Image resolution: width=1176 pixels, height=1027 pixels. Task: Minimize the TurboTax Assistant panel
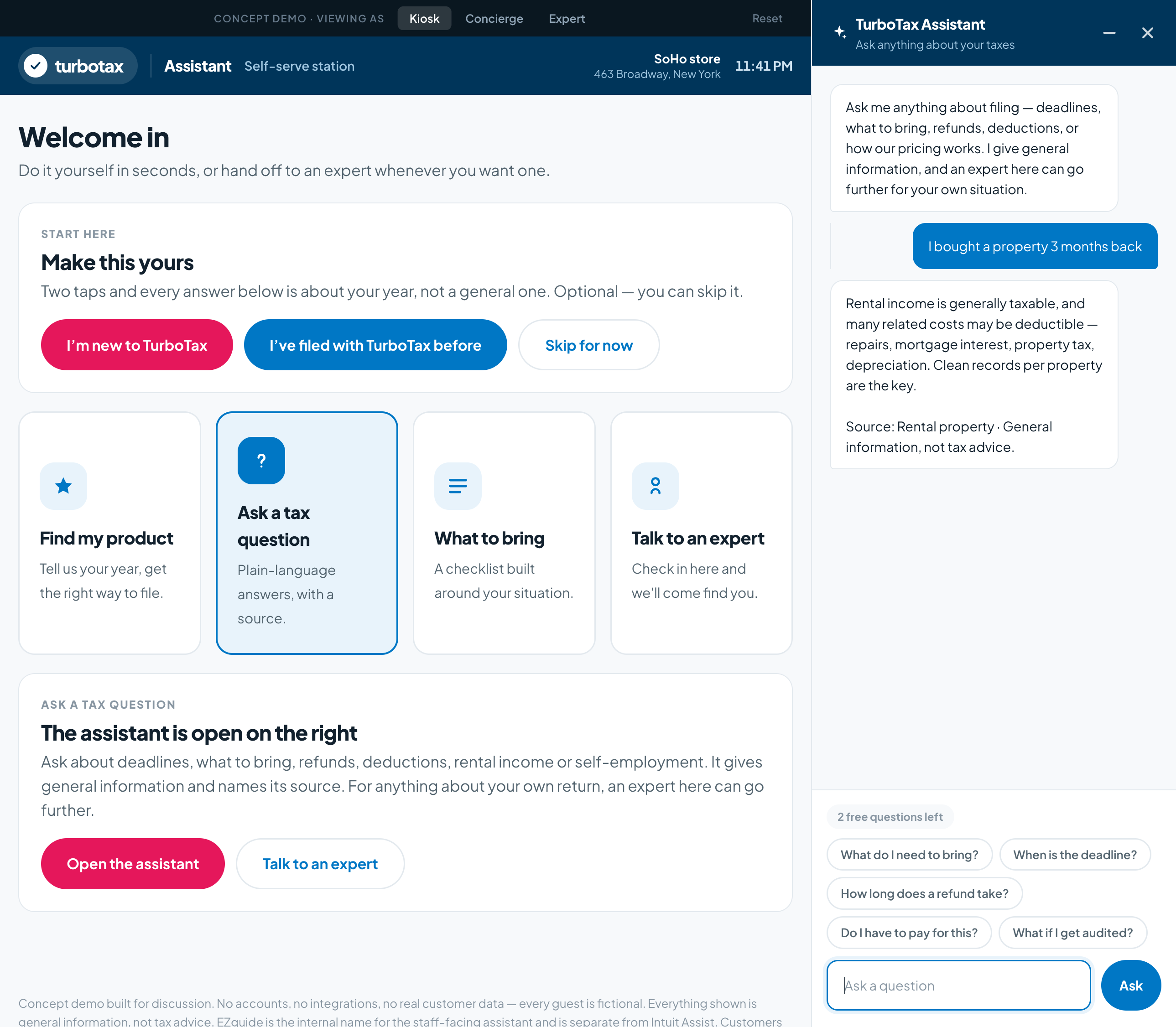[x=1109, y=33]
